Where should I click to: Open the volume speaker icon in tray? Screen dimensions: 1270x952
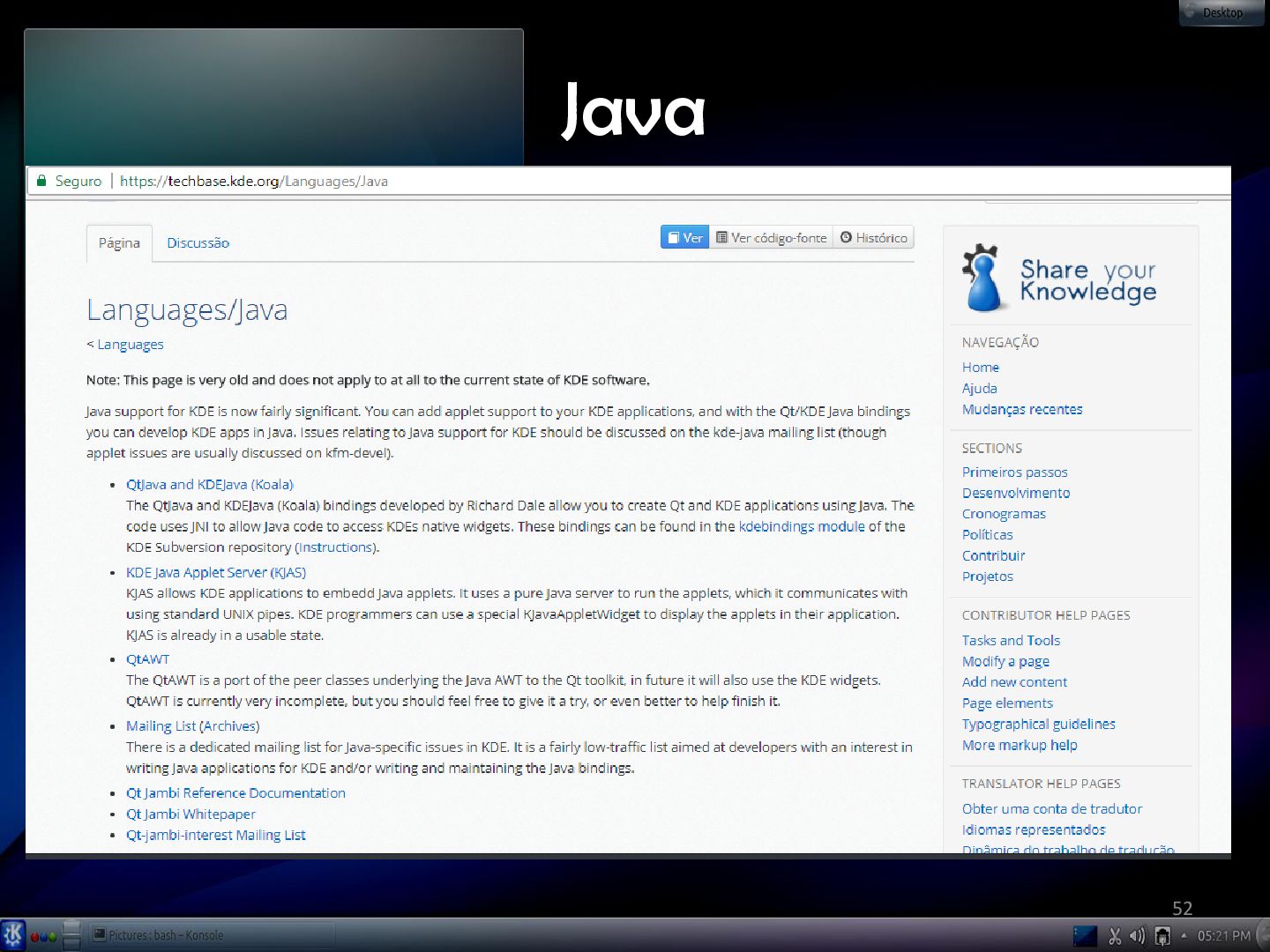coord(1138,936)
